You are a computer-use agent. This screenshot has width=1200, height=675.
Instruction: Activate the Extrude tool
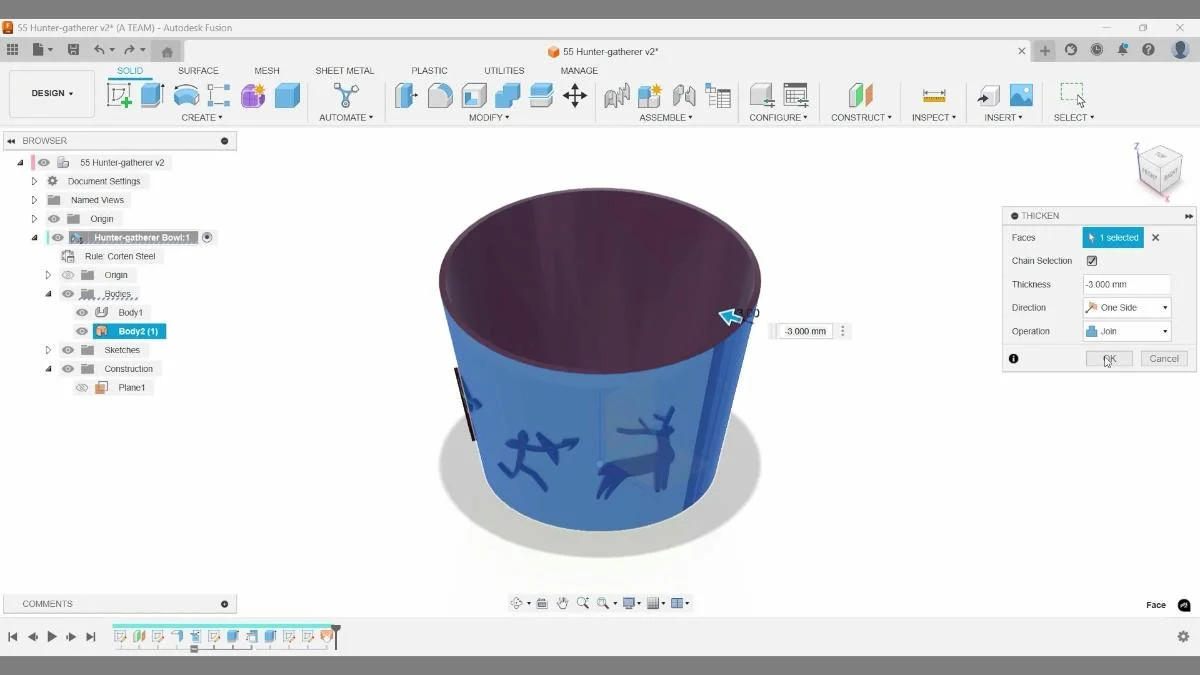point(150,95)
